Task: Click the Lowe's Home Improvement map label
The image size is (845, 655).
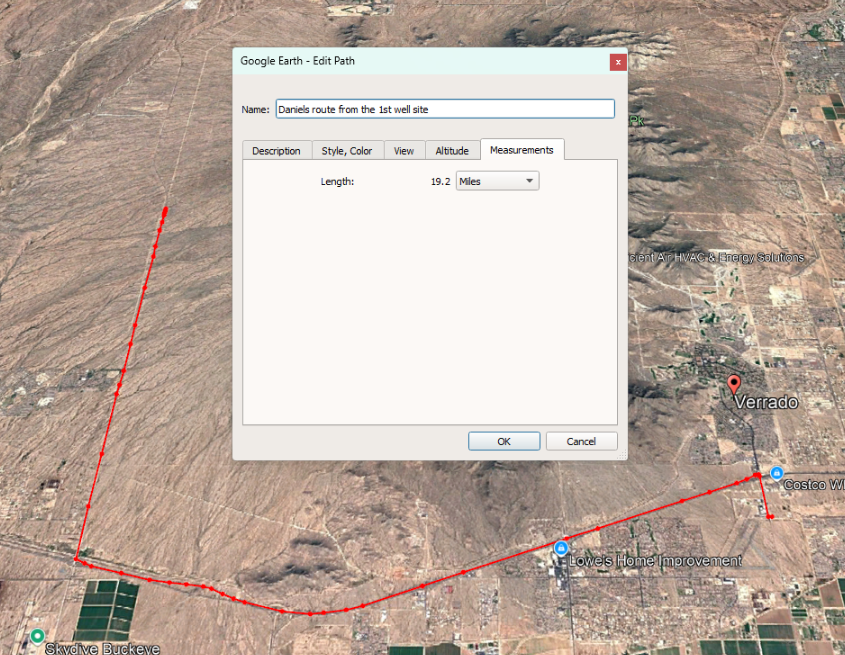Action: pyautogui.click(x=656, y=561)
